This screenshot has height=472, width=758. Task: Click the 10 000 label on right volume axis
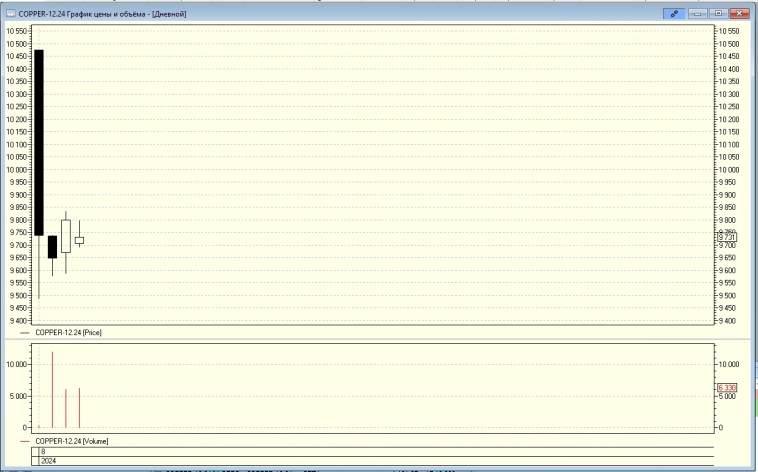click(x=729, y=365)
